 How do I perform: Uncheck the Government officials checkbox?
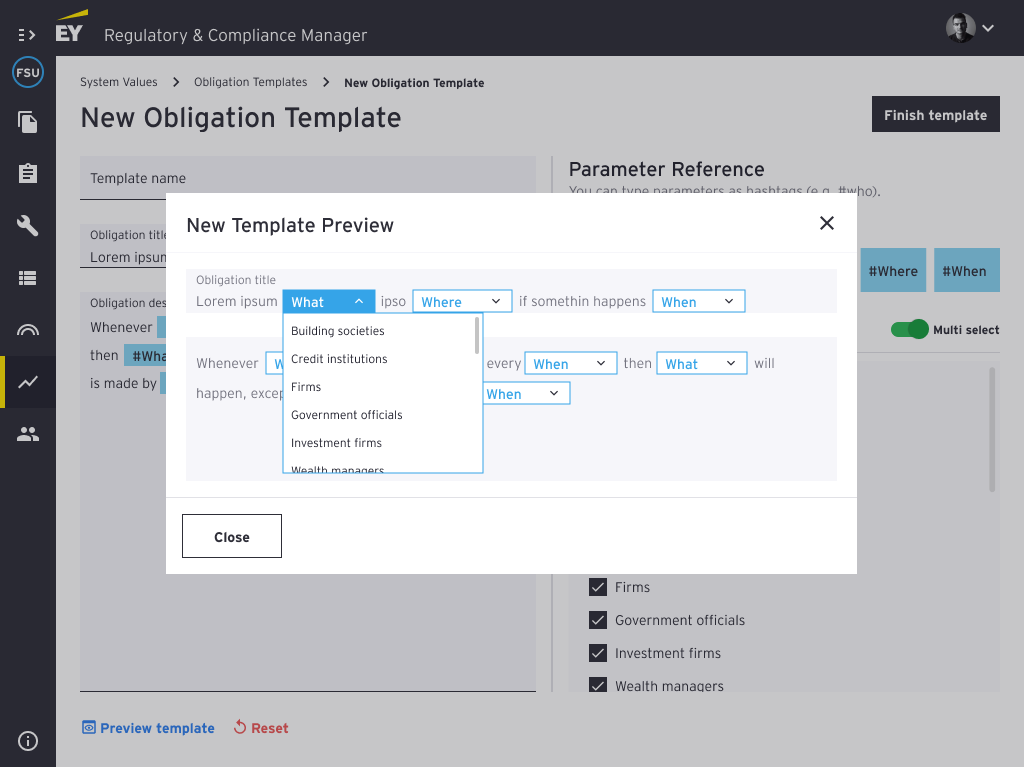click(x=598, y=620)
